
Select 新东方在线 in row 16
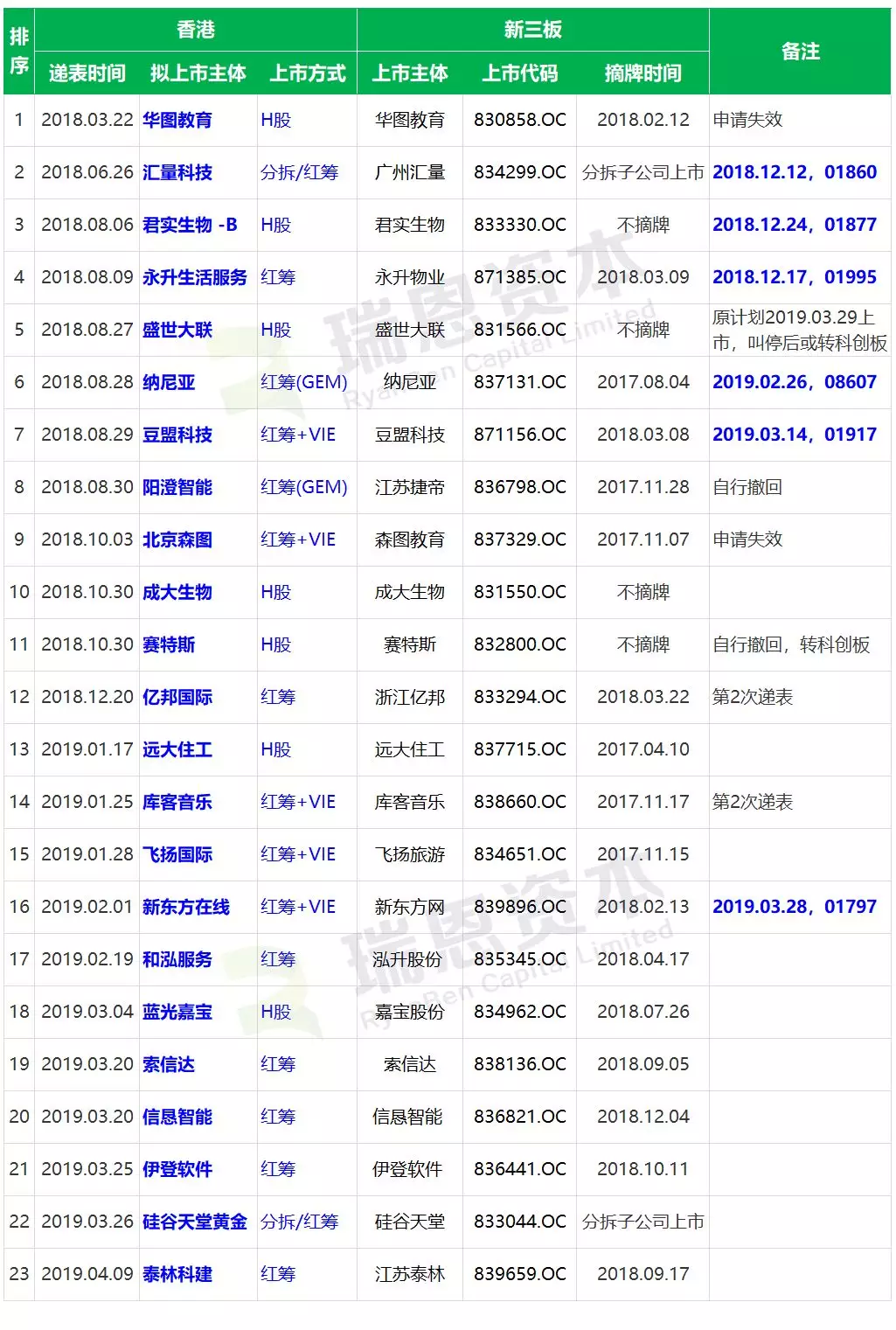[x=186, y=907]
